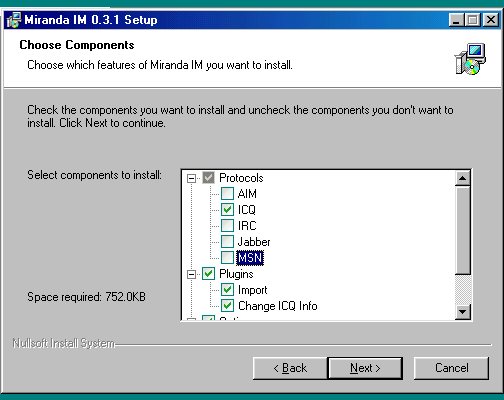The height and width of the screenshot is (400, 504).
Task: Collapse the Protocols tree node
Action: 191,178
